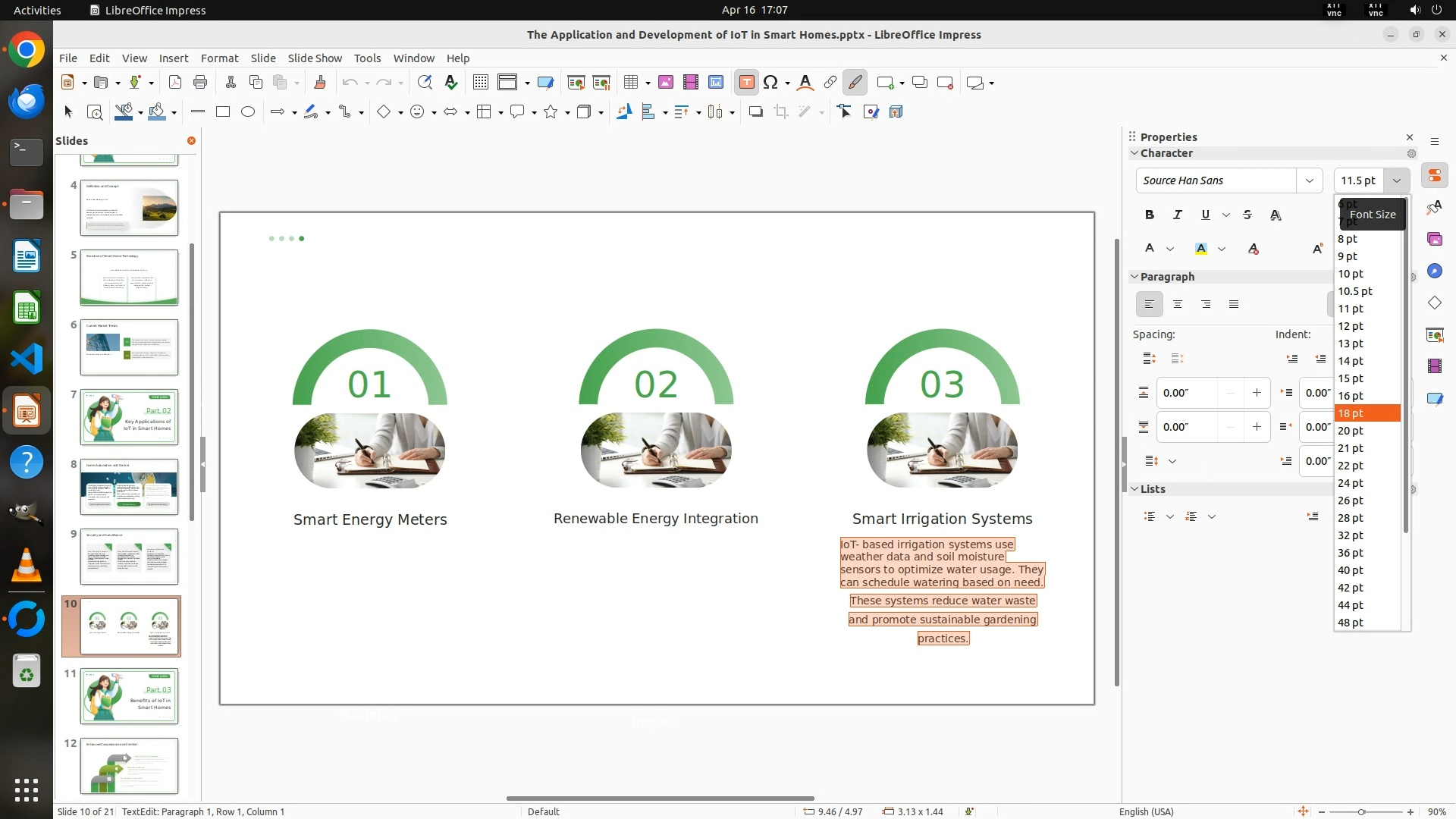Open the Format menu
The width and height of the screenshot is (1456, 819).
point(219,58)
